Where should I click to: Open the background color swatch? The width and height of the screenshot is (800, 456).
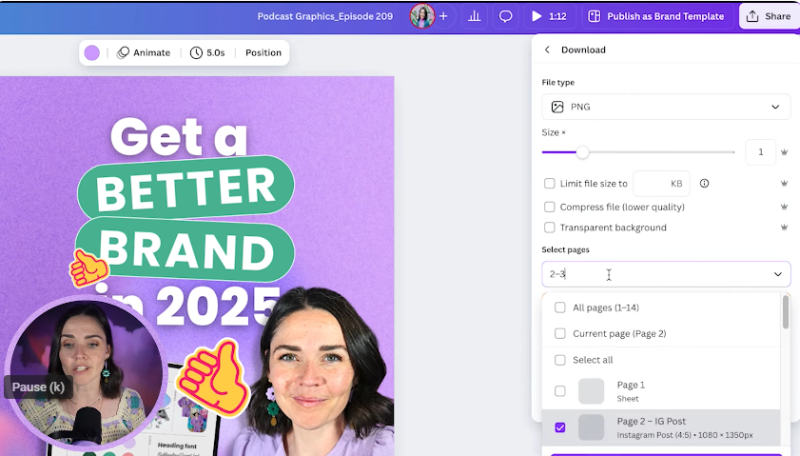pyautogui.click(x=92, y=53)
